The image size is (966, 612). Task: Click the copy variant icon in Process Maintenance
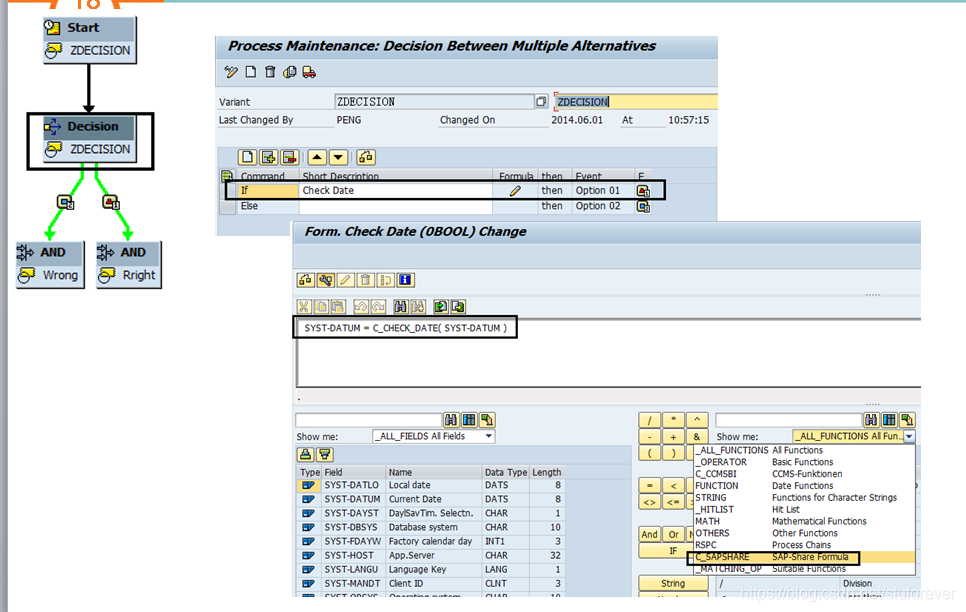290,72
